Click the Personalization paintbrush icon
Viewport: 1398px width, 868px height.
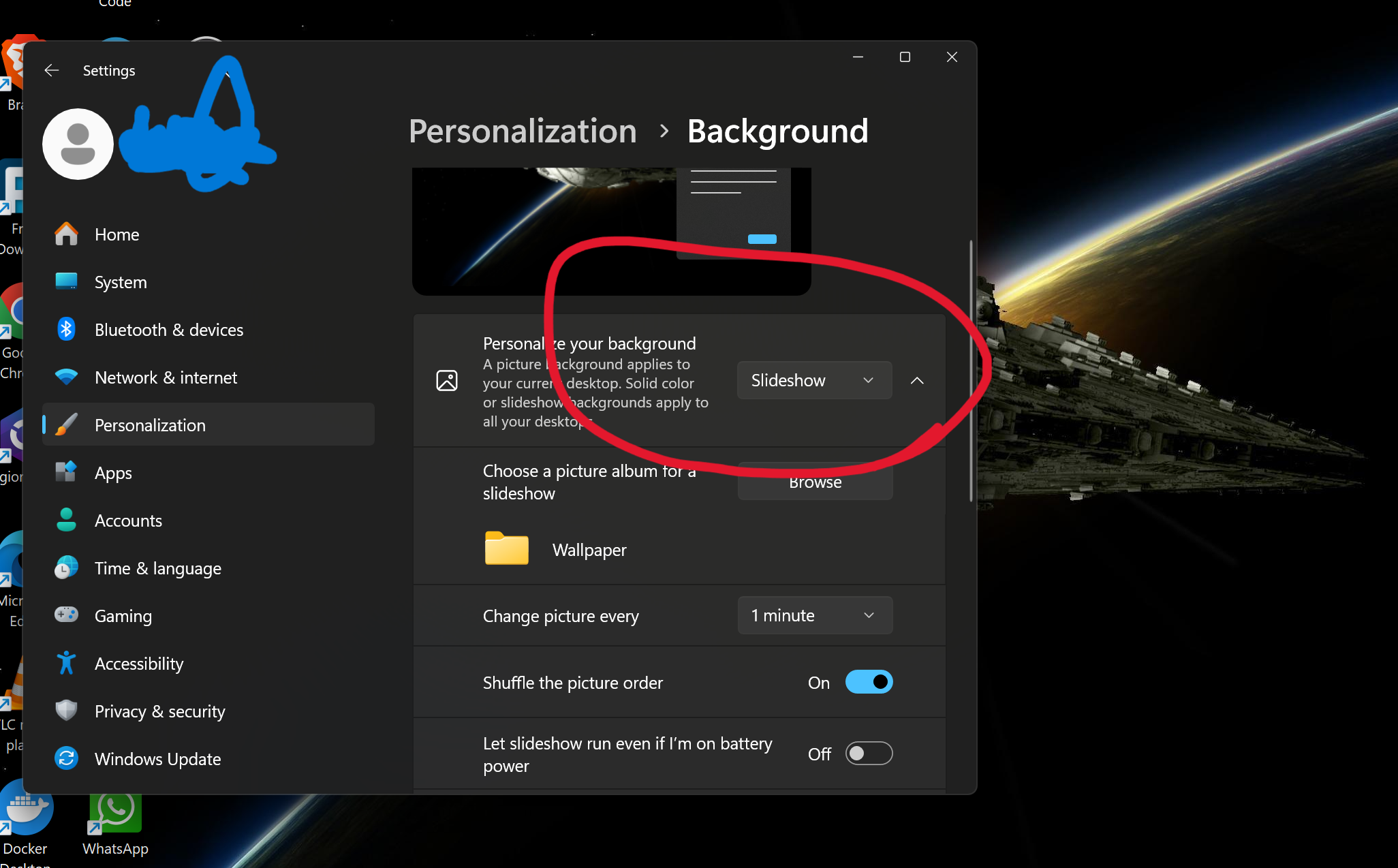point(66,425)
